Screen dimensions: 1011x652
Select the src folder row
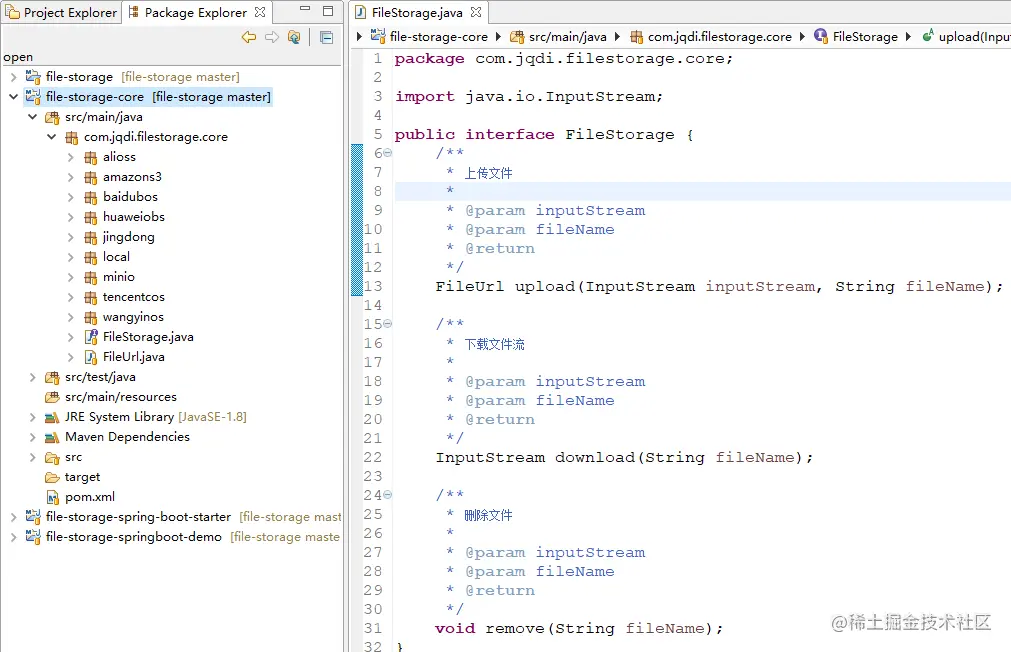pos(73,457)
